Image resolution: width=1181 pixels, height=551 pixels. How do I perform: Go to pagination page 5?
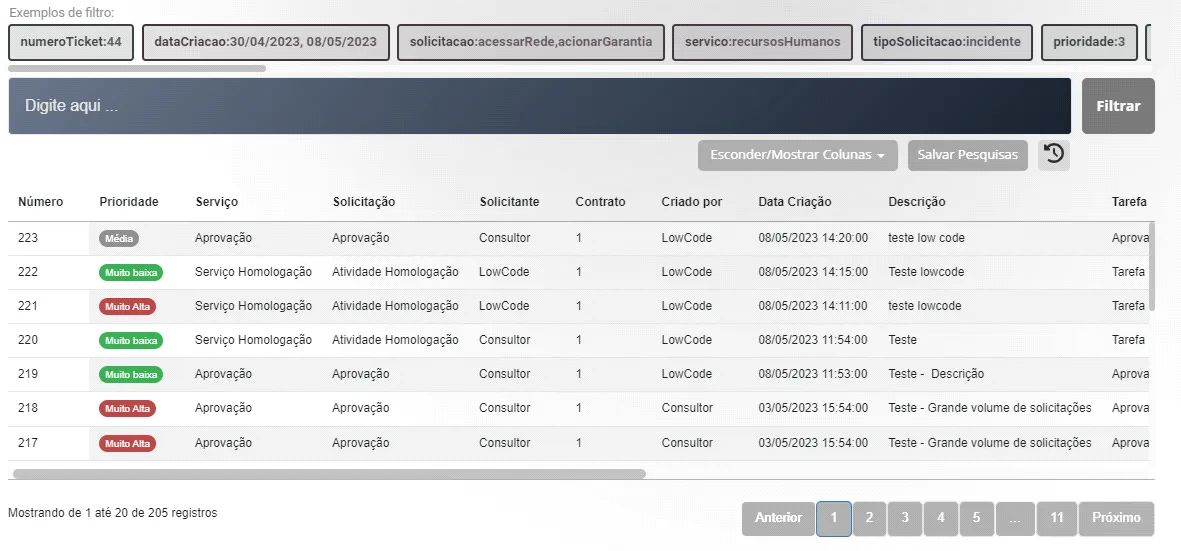976,519
